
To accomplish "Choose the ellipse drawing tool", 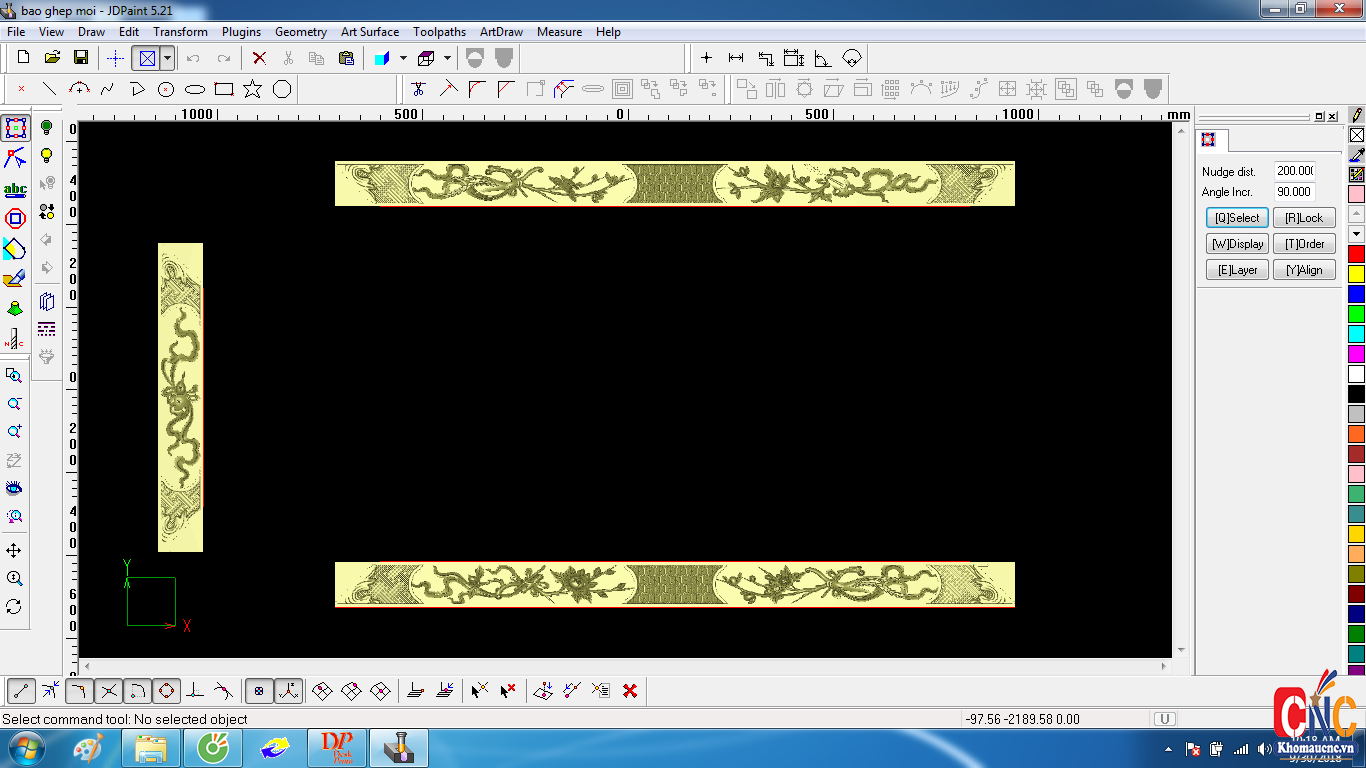I will coord(195,89).
